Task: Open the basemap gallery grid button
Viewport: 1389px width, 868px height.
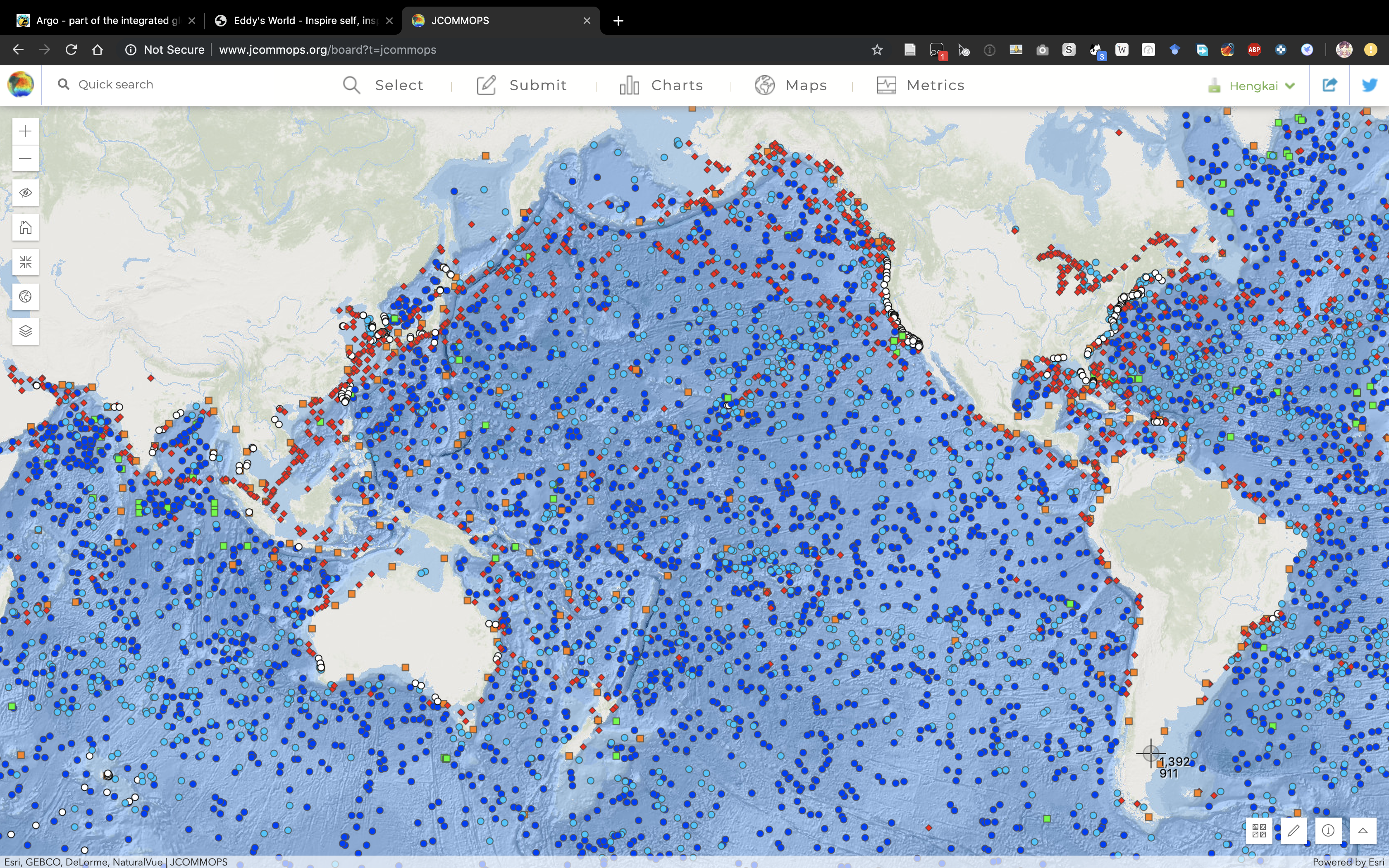Action: click(x=1259, y=830)
